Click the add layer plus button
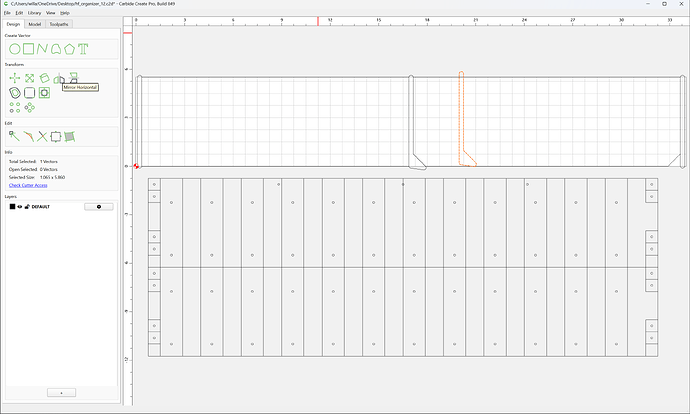 [61, 392]
